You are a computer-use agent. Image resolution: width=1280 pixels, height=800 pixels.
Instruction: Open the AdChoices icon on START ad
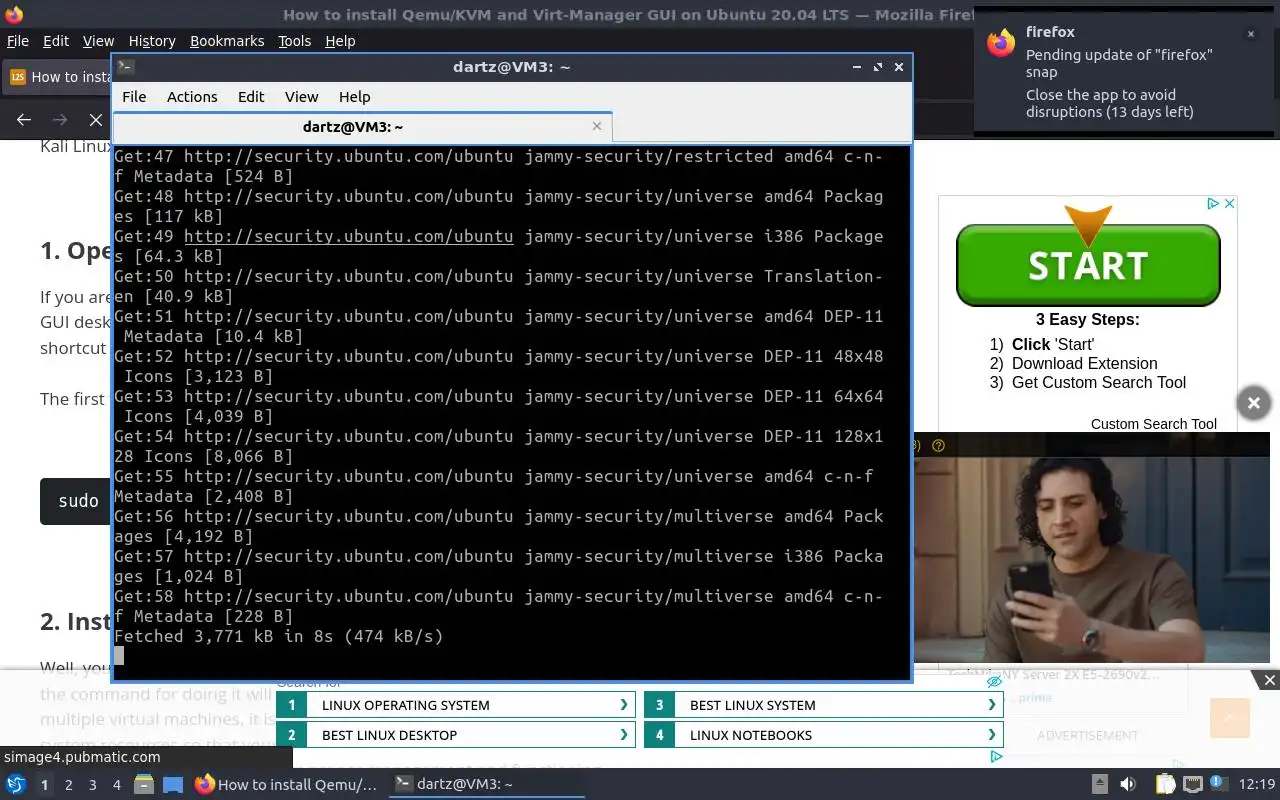[x=1212, y=203]
